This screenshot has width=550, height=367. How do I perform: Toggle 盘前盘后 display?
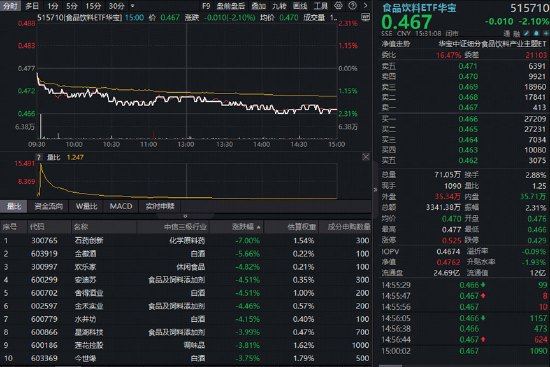coord(230,6)
